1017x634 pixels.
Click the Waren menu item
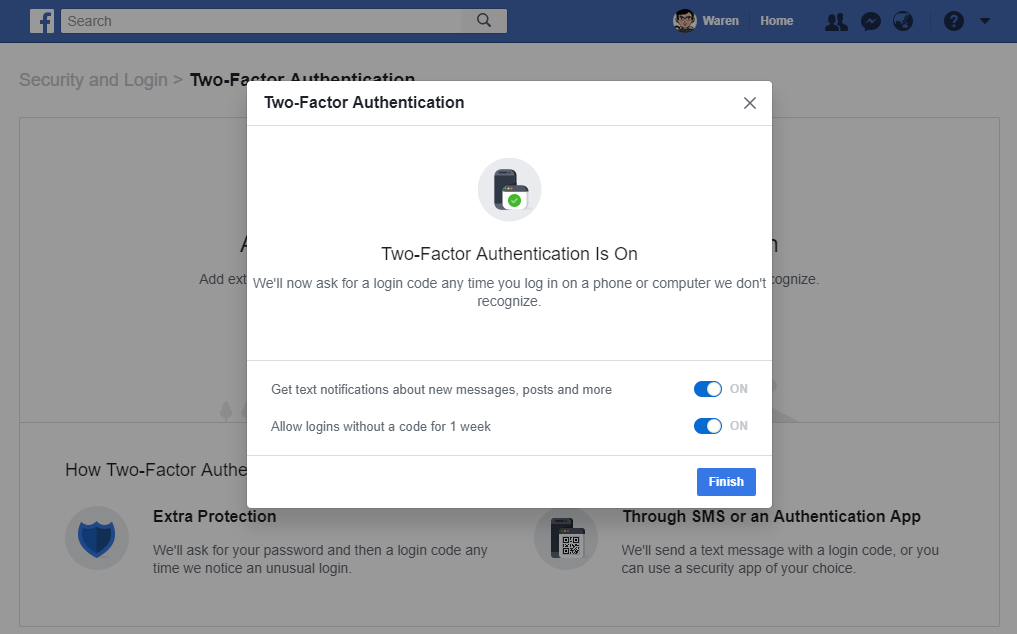point(721,20)
